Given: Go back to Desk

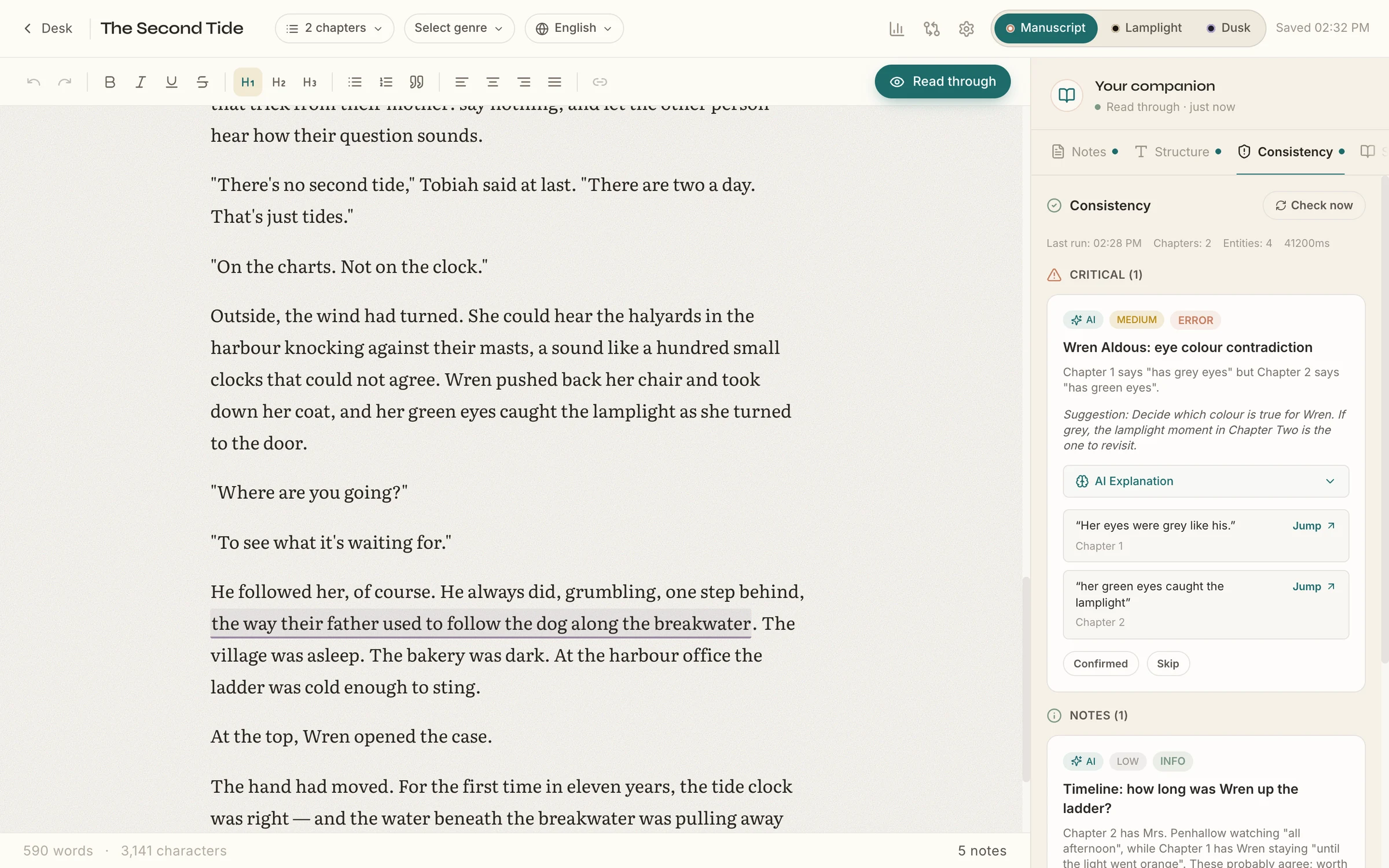Looking at the screenshot, I should point(47,28).
